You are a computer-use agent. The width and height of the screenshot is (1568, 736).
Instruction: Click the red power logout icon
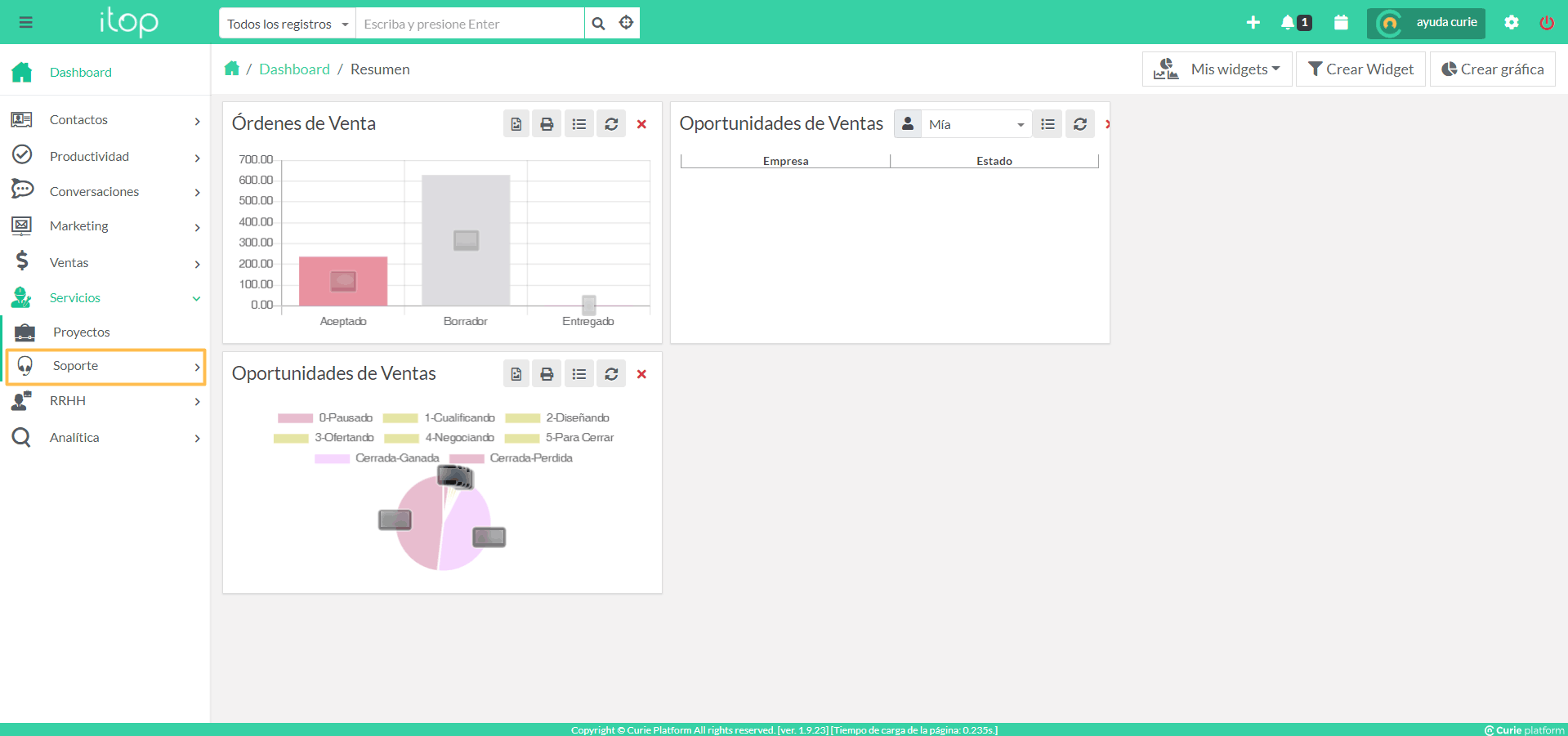[x=1547, y=23]
